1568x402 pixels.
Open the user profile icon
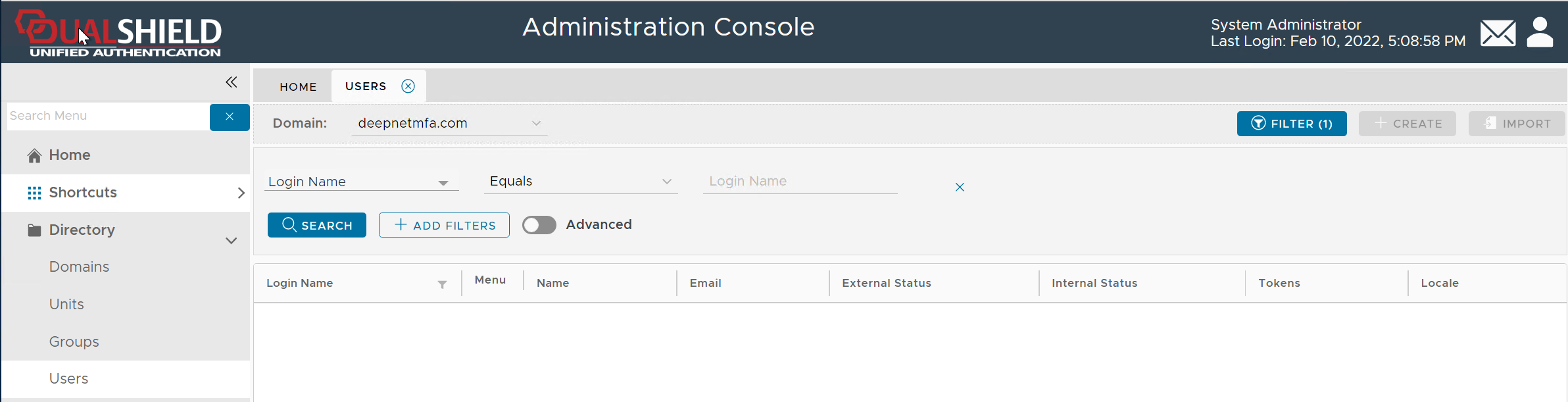pos(1540,32)
